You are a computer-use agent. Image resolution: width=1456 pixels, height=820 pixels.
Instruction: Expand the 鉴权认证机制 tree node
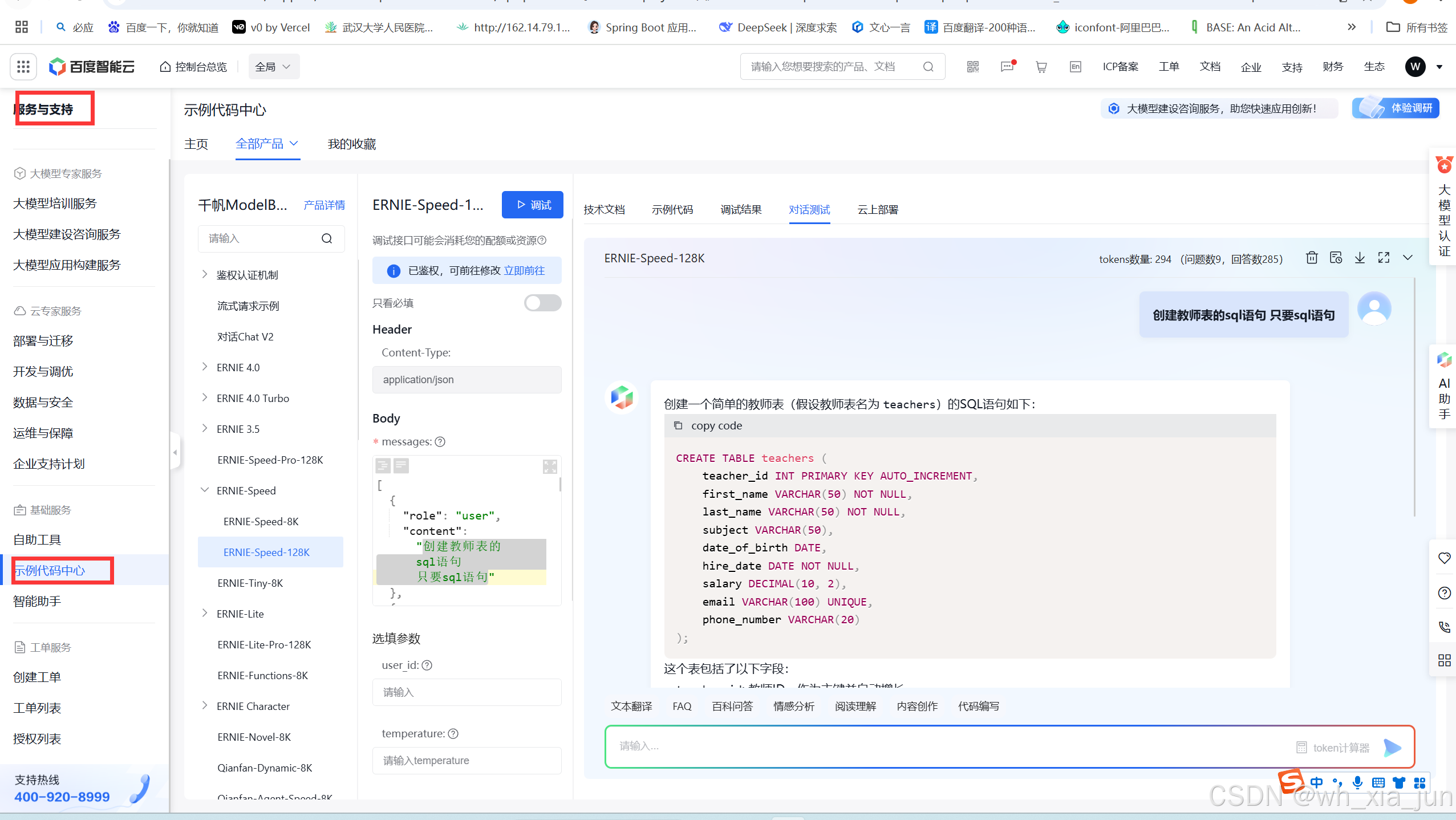pyautogui.click(x=205, y=275)
